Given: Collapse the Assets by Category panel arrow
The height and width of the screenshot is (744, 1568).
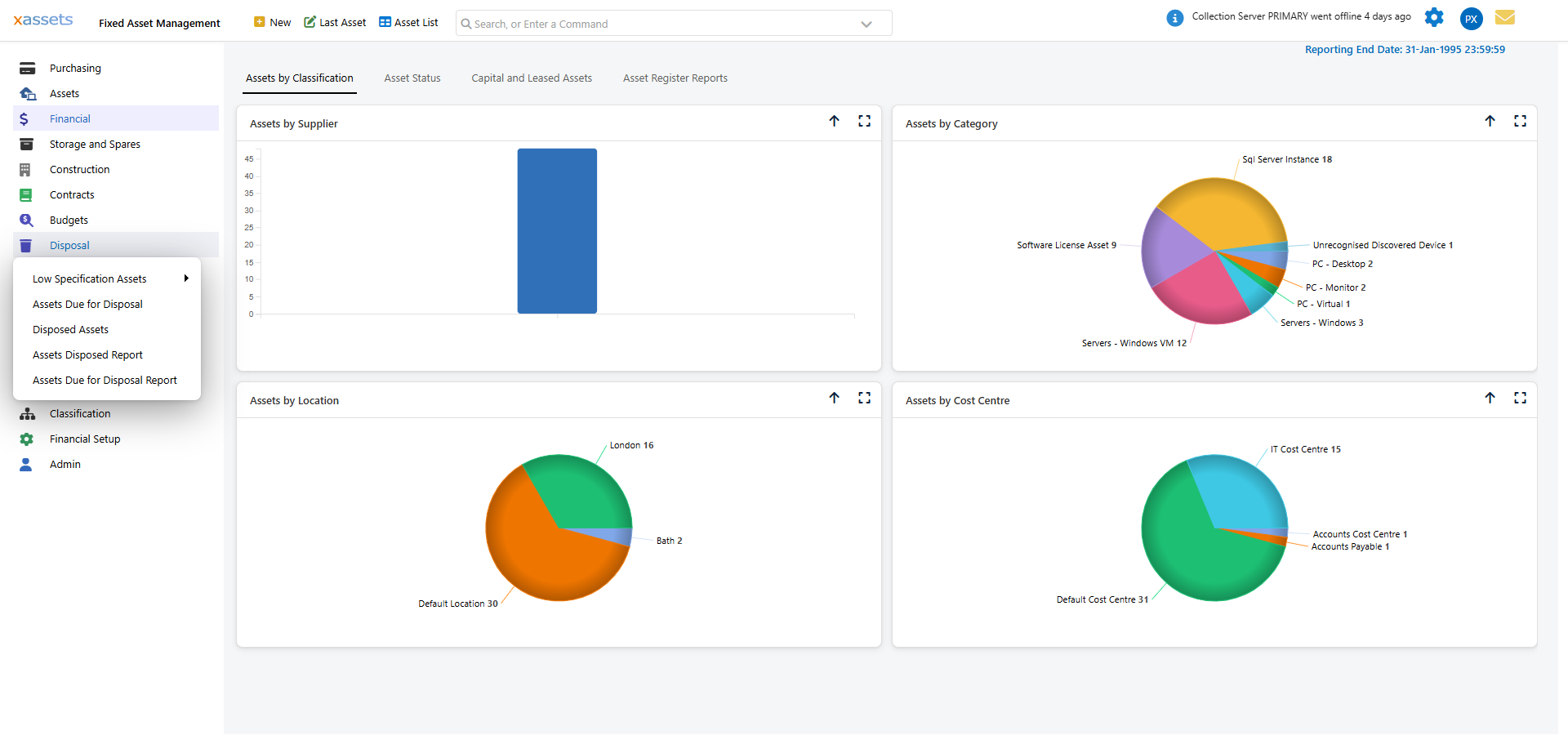Looking at the screenshot, I should tap(1490, 121).
